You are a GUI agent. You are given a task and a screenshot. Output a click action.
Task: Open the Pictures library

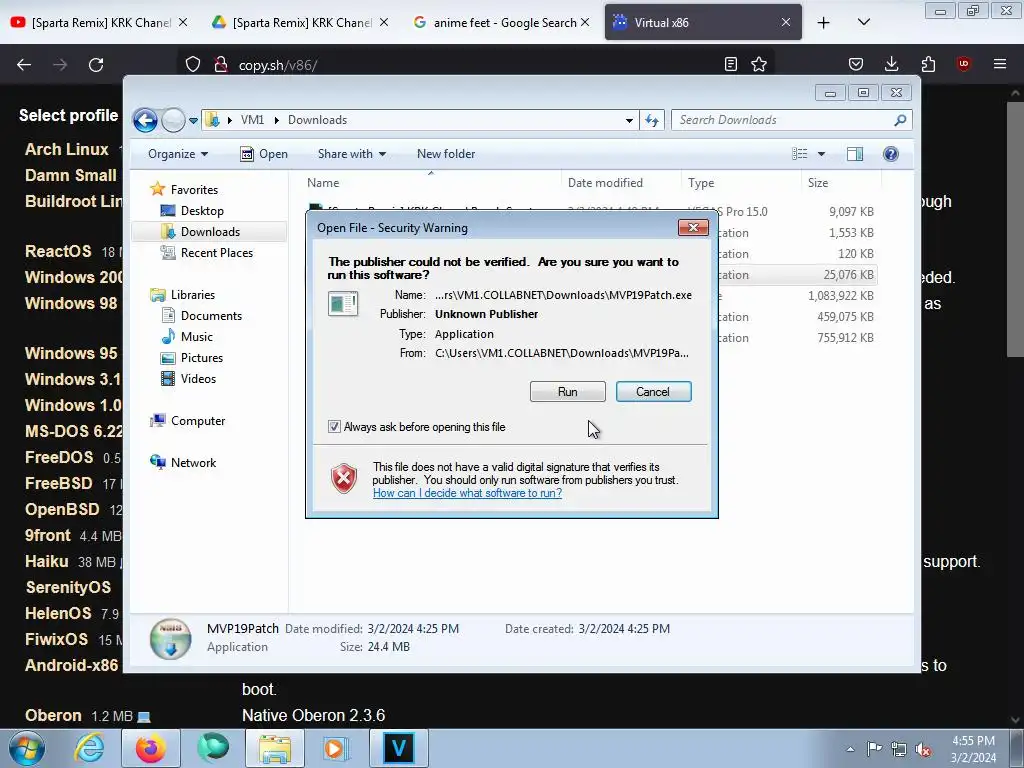click(201, 358)
